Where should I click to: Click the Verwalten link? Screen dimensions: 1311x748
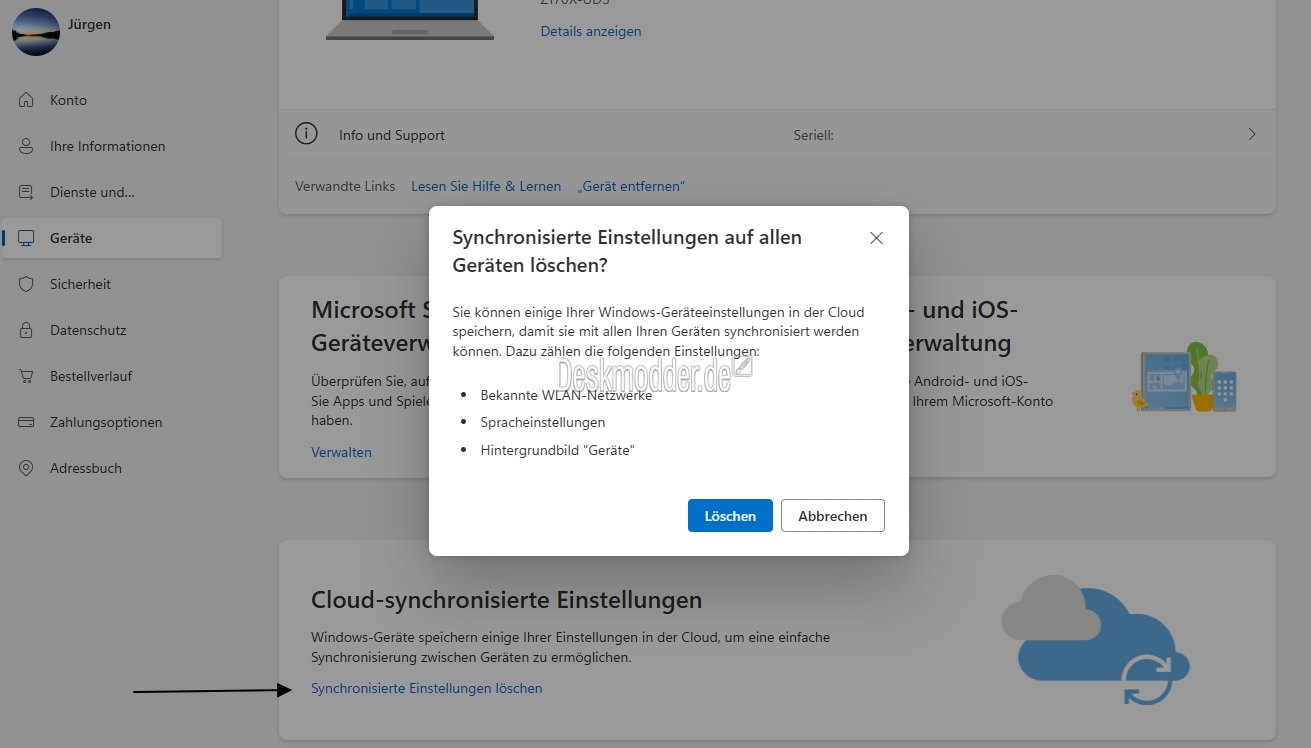pos(341,452)
